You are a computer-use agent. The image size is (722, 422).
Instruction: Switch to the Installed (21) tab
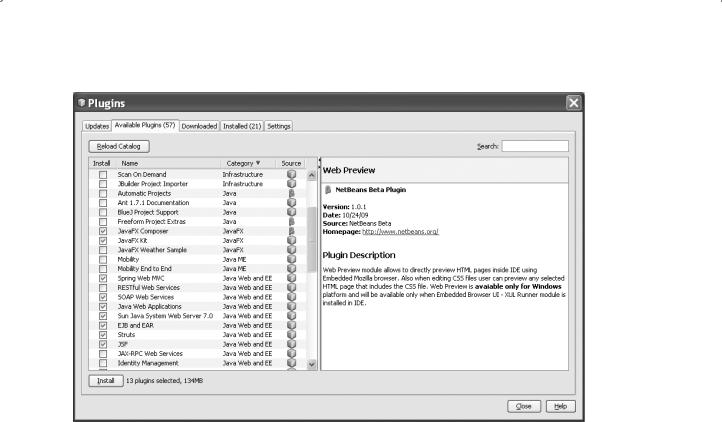[242, 126]
